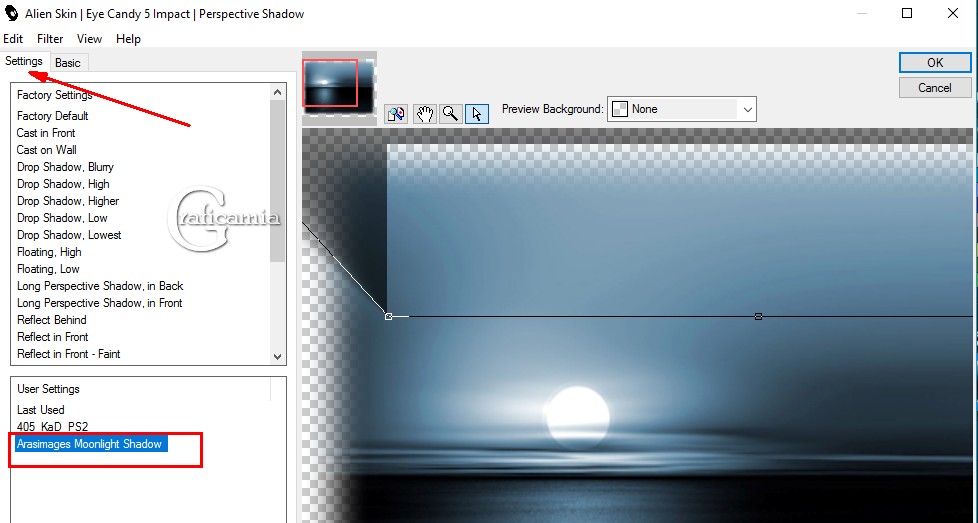Click the Factory Settings scrollbar thumb

278,181
